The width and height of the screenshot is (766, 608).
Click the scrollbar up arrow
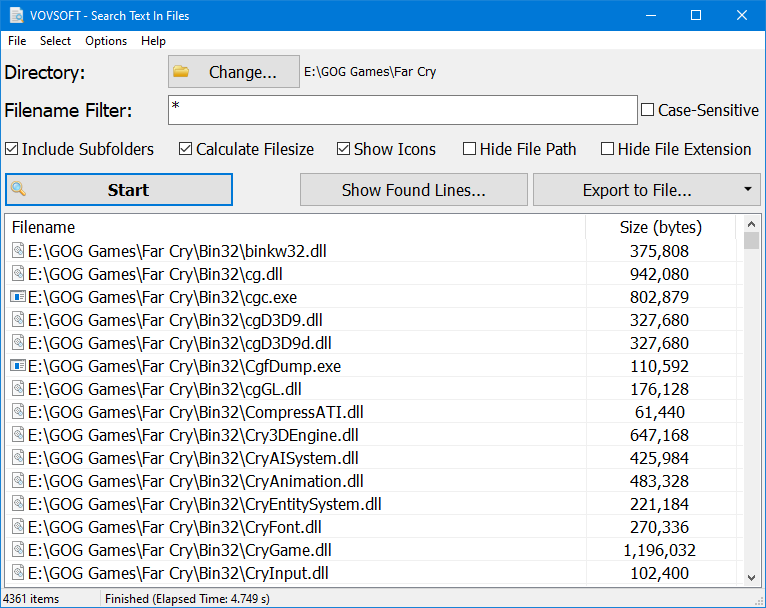(751, 224)
